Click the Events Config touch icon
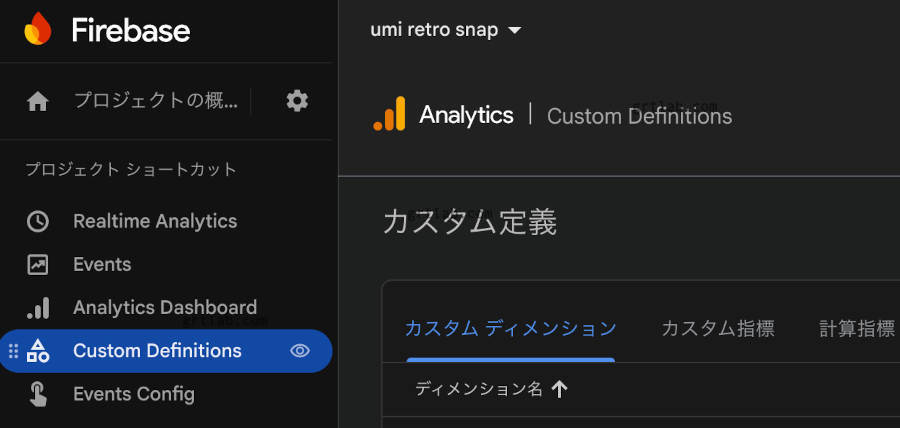Image resolution: width=900 pixels, height=428 pixels. (38, 394)
